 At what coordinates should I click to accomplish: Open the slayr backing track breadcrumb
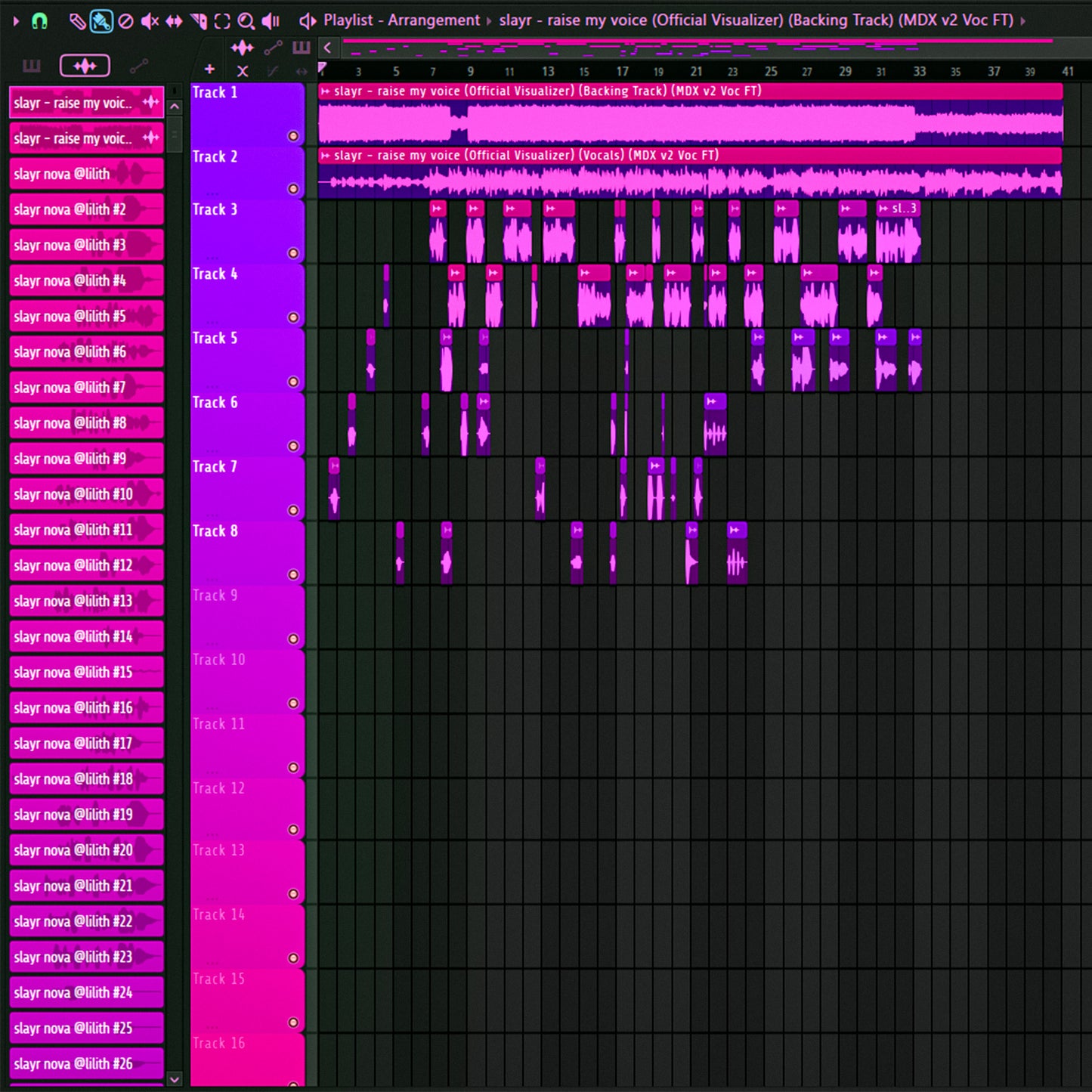(x=756, y=20)
